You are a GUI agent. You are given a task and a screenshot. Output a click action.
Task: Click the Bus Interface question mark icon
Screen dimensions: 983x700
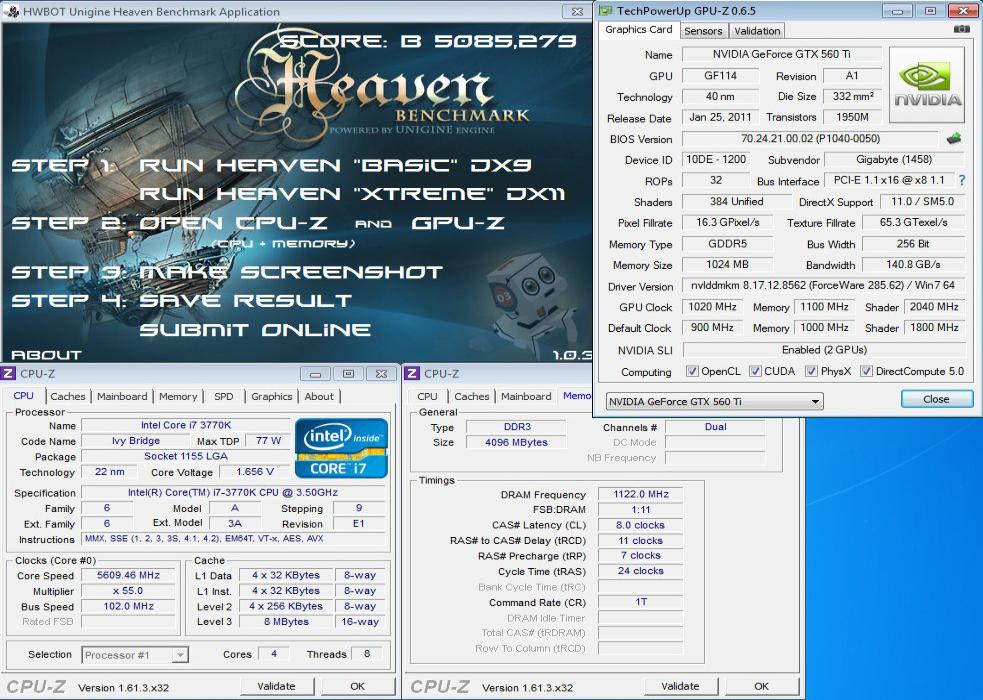tap(962, 180)
